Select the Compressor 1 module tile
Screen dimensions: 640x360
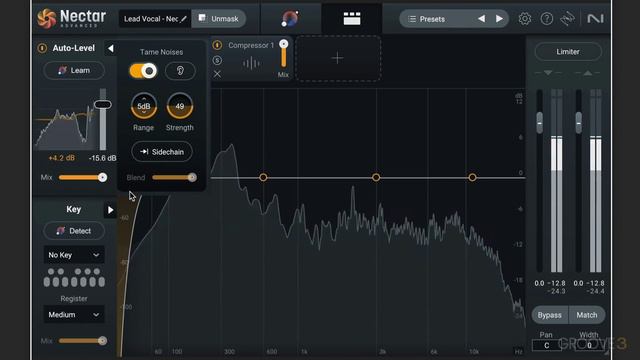point(251,59)
